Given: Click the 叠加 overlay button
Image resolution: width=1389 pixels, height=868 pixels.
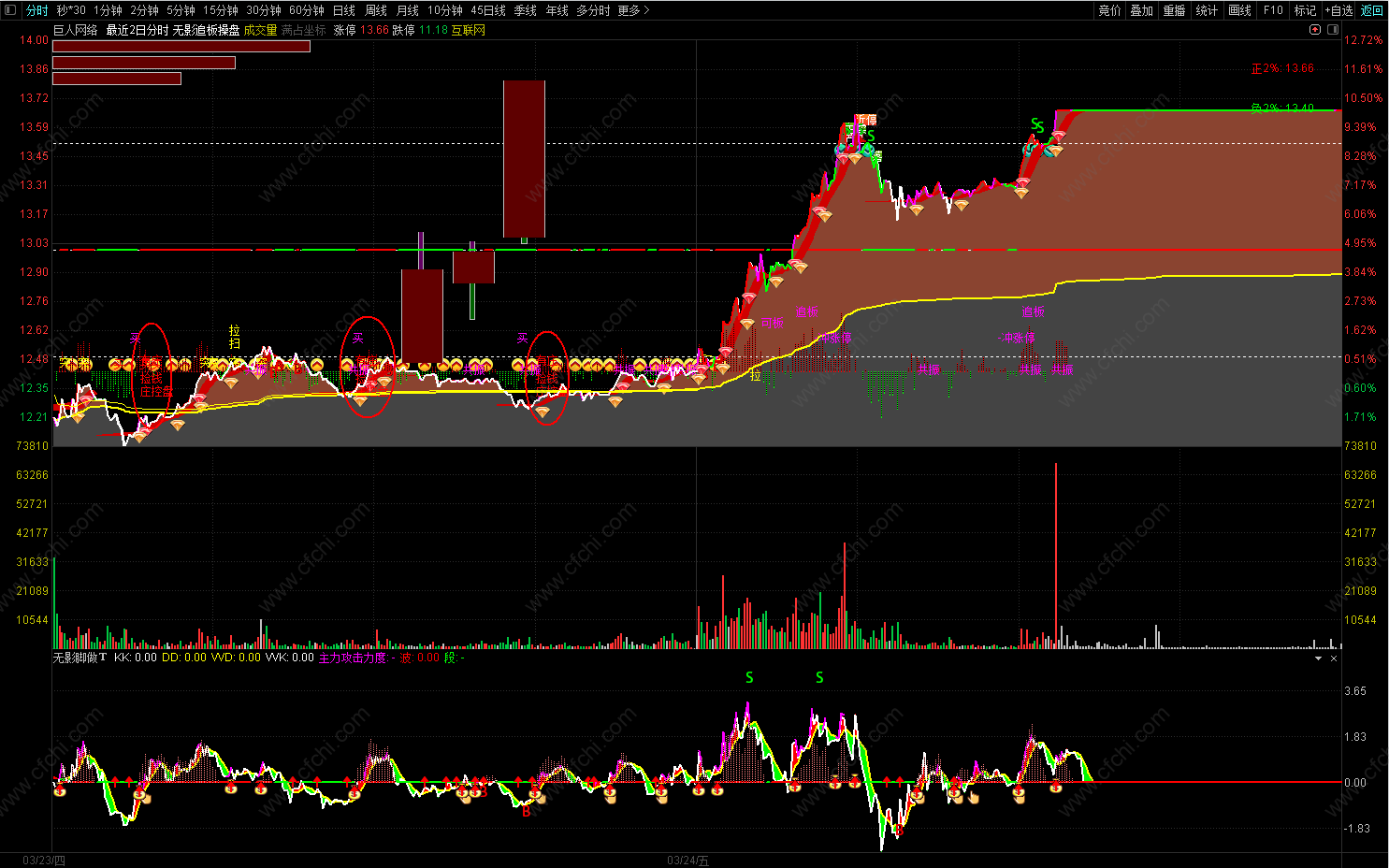Looking at the screenshot, I should click(1142, 10).
